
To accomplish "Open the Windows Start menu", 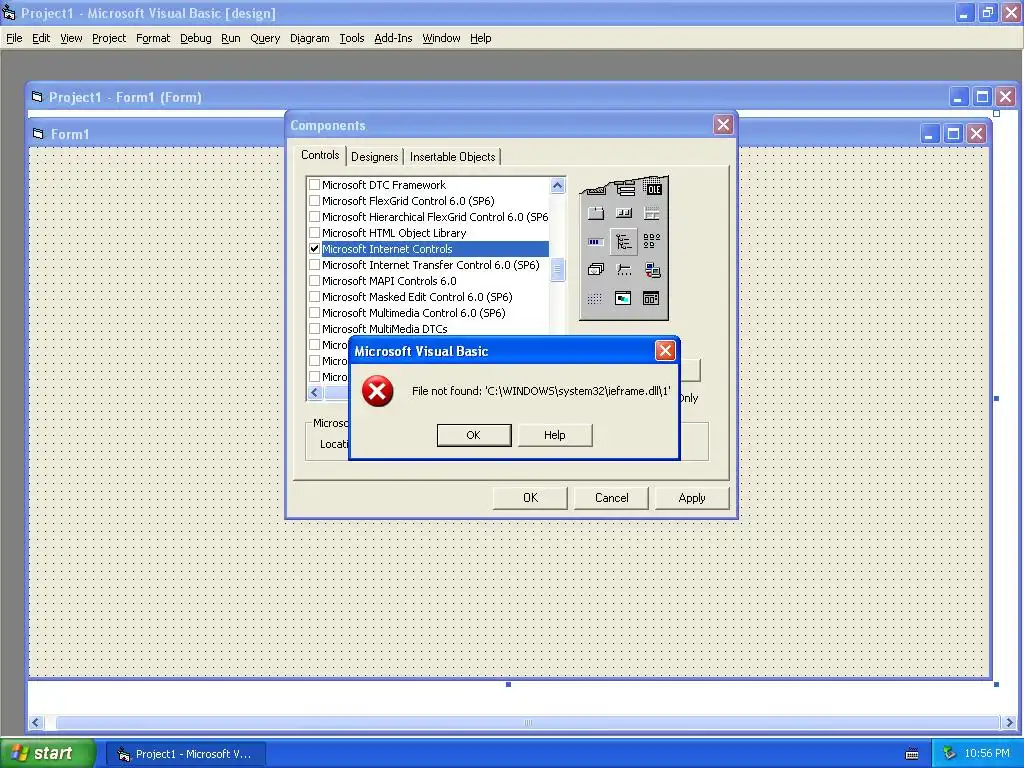I will click(x=48, y=753).
